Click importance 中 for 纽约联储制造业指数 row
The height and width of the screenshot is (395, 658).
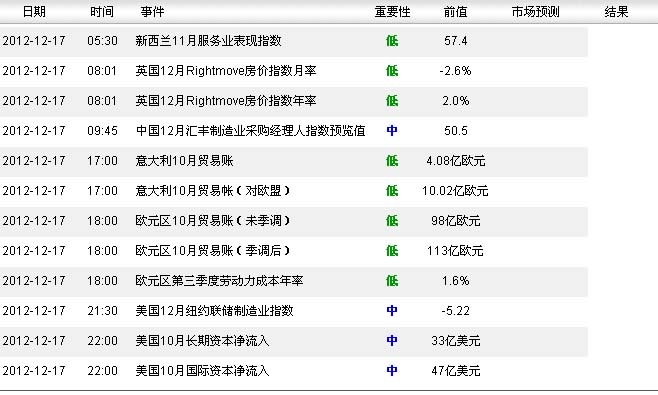coord(392,311)
